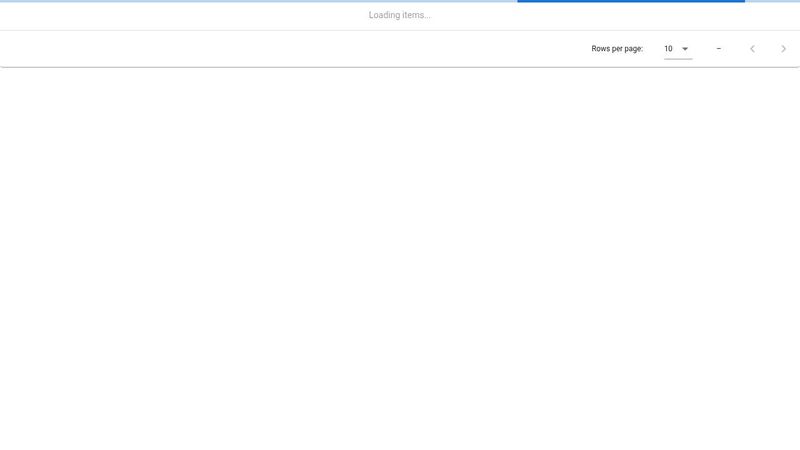The image size is (800, 450).
Task: Select the value 10 in rows selector
Action: pos(668,49)
